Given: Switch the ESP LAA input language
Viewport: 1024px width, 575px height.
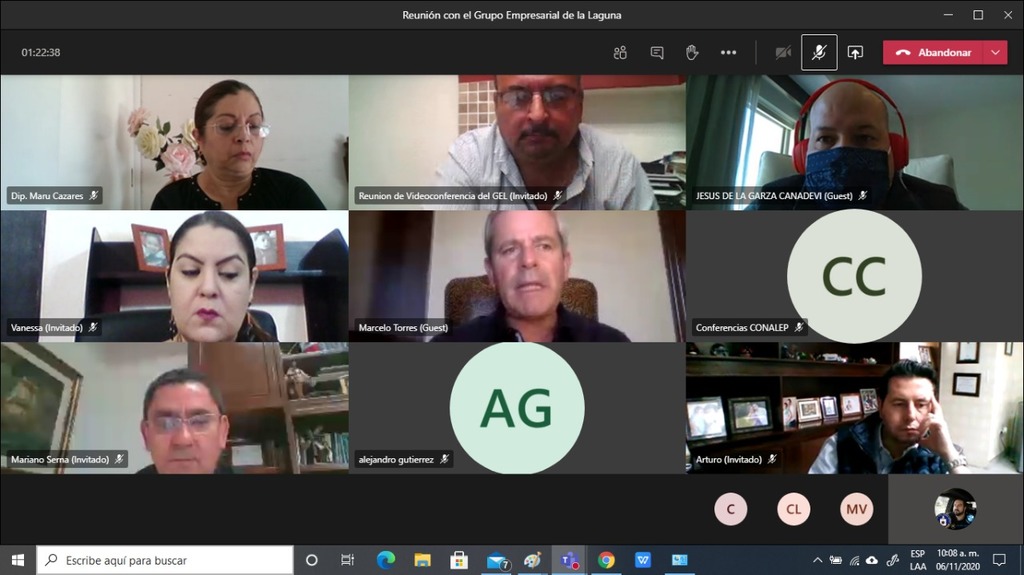Looking at the screenshot, I should 917,560.
